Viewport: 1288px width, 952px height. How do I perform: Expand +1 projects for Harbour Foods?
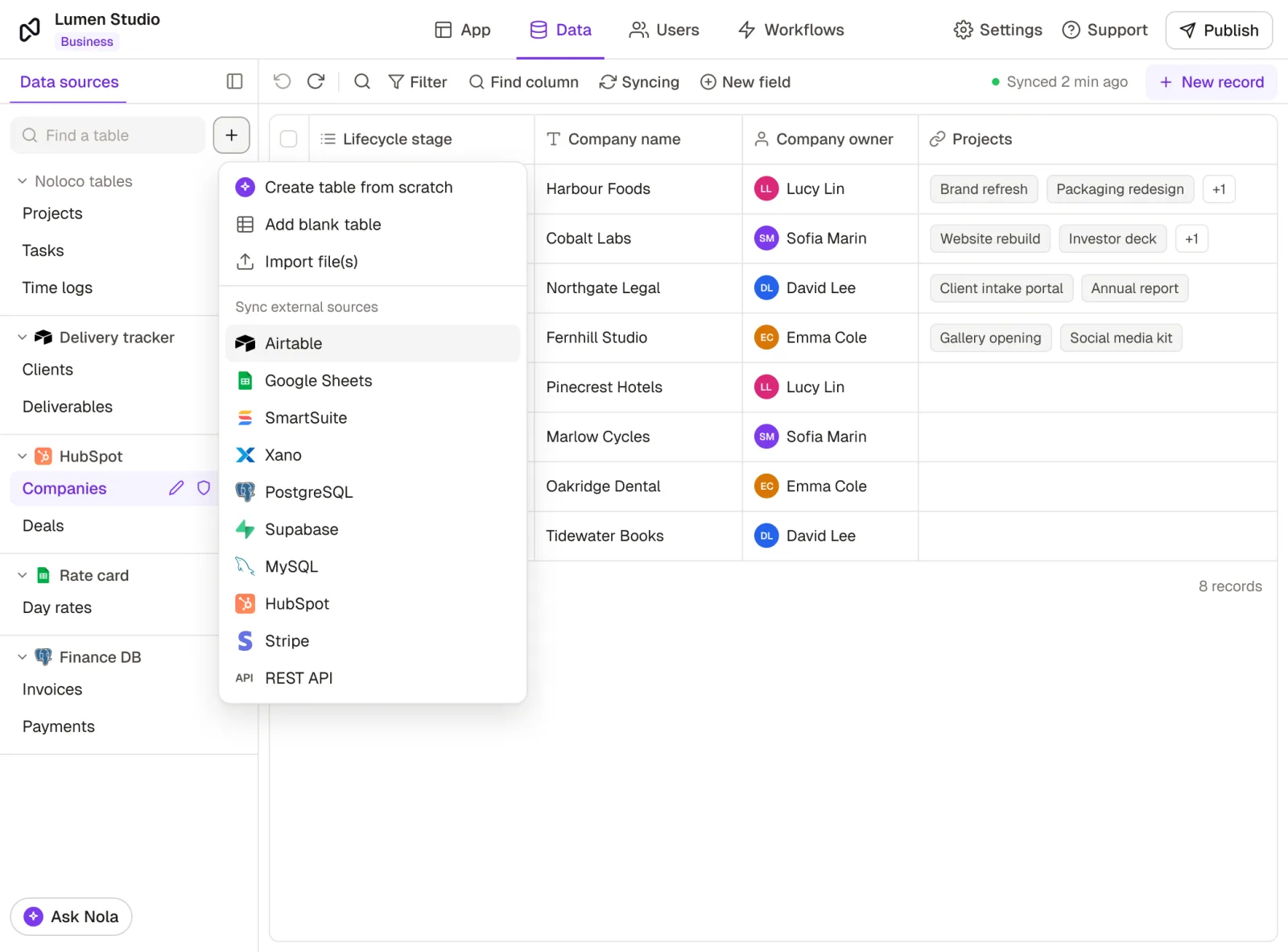pyautogui.click(x=1219, y=189)
